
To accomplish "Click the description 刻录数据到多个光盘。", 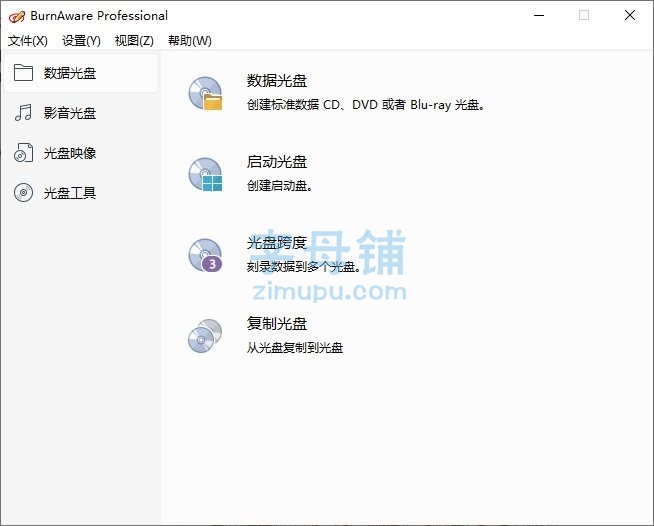I will [304, 266].
